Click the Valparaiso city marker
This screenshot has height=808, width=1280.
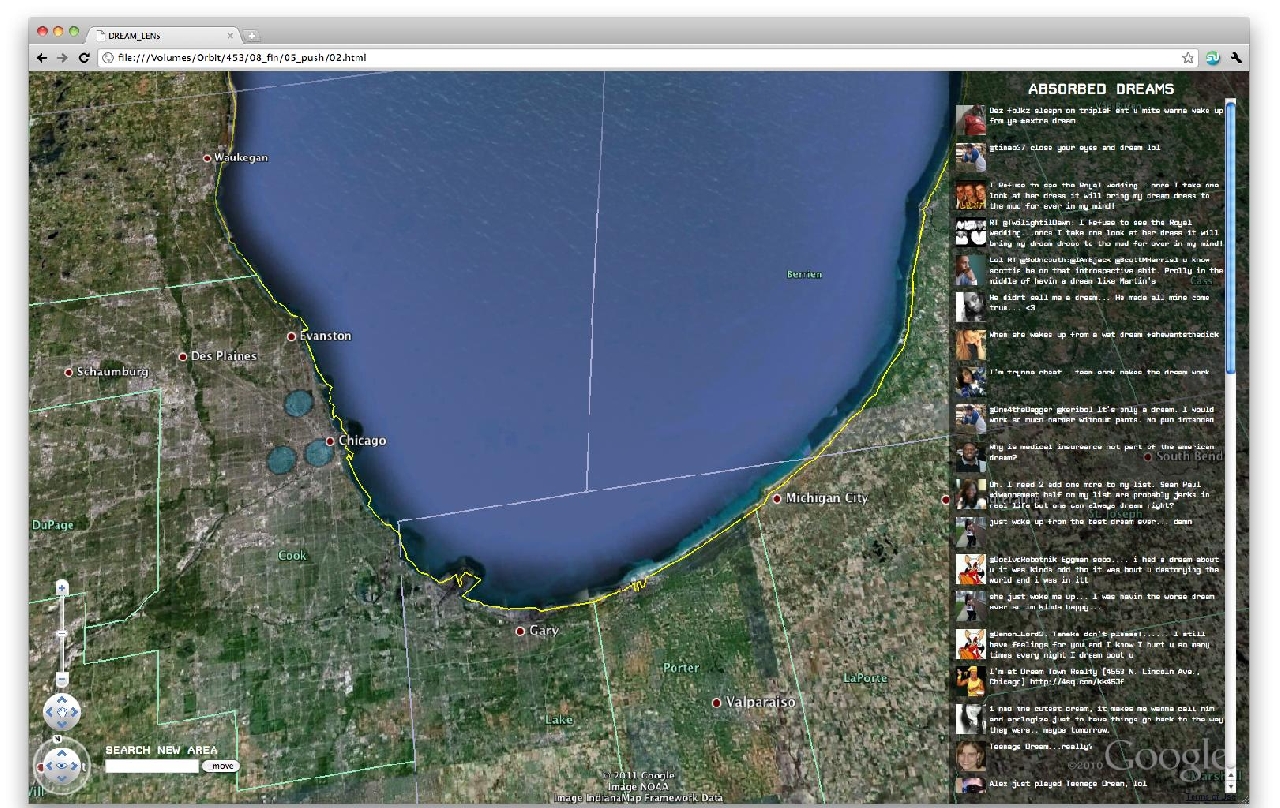tap(716, 703)
